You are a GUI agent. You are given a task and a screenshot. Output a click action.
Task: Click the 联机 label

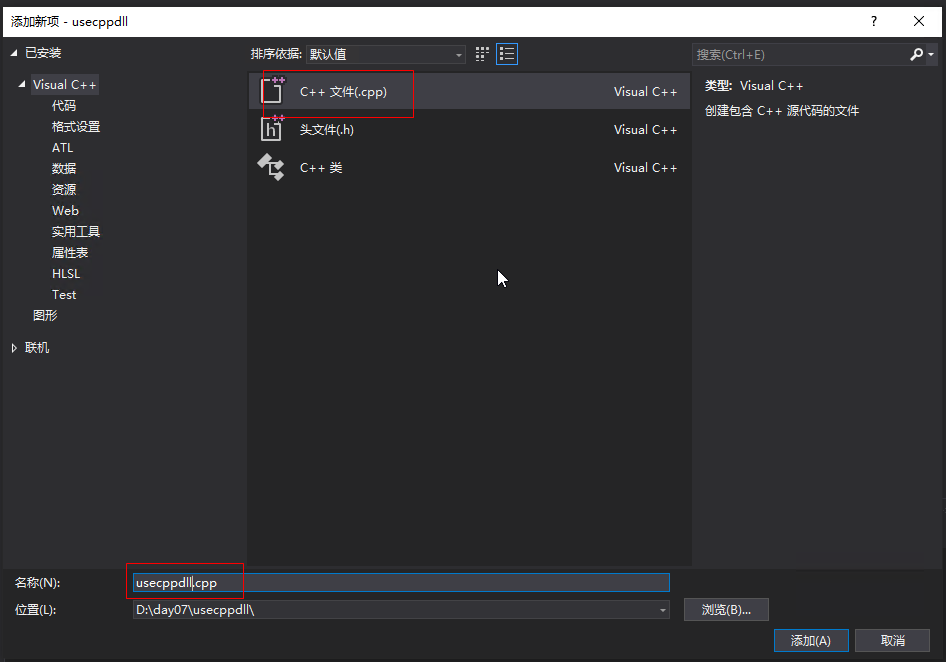pyautogui.click(x=37, y=348)
